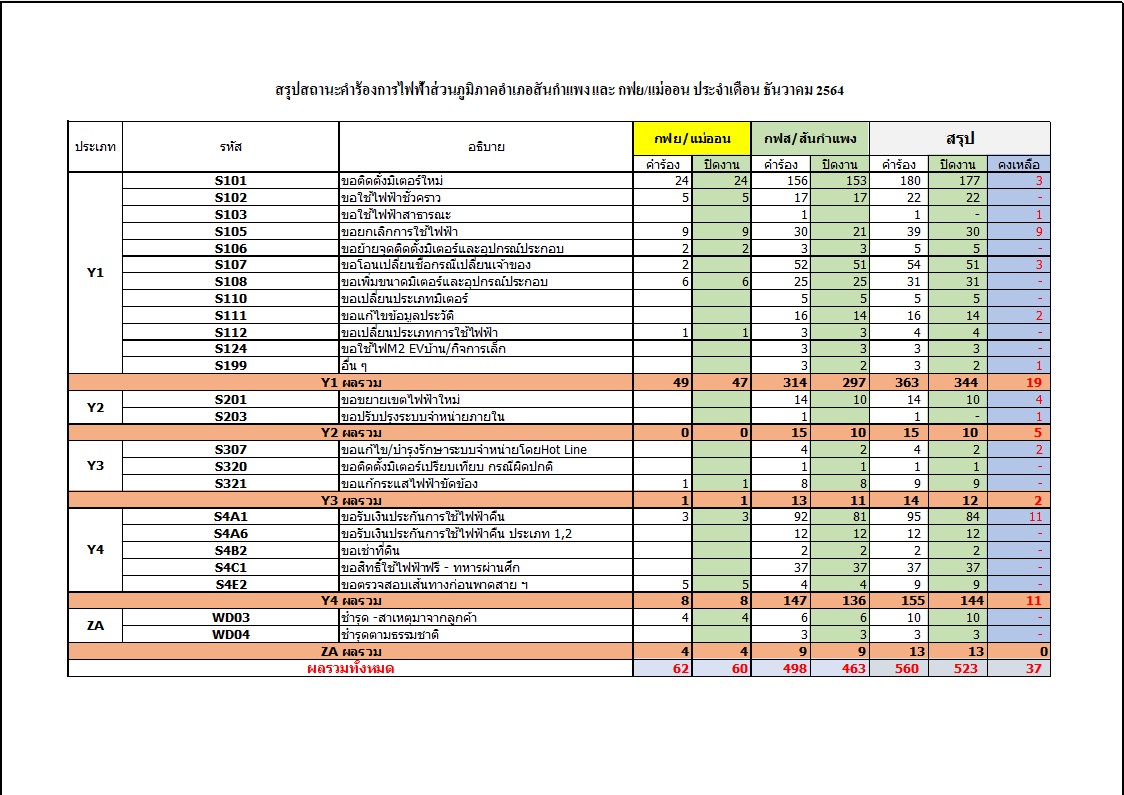Select the Y4 ผลรวม subtotal label
This screenshot has width=1124, height=795.
[x=351, y=601]
